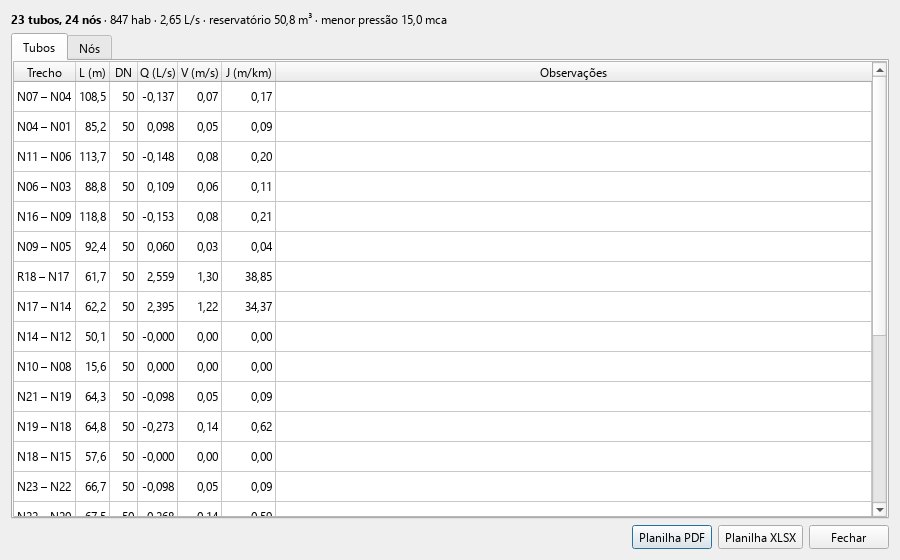Click flow cell 0,060
This screenshot has width=900, height=560.
pyautogui.click(x=157, y=246)
